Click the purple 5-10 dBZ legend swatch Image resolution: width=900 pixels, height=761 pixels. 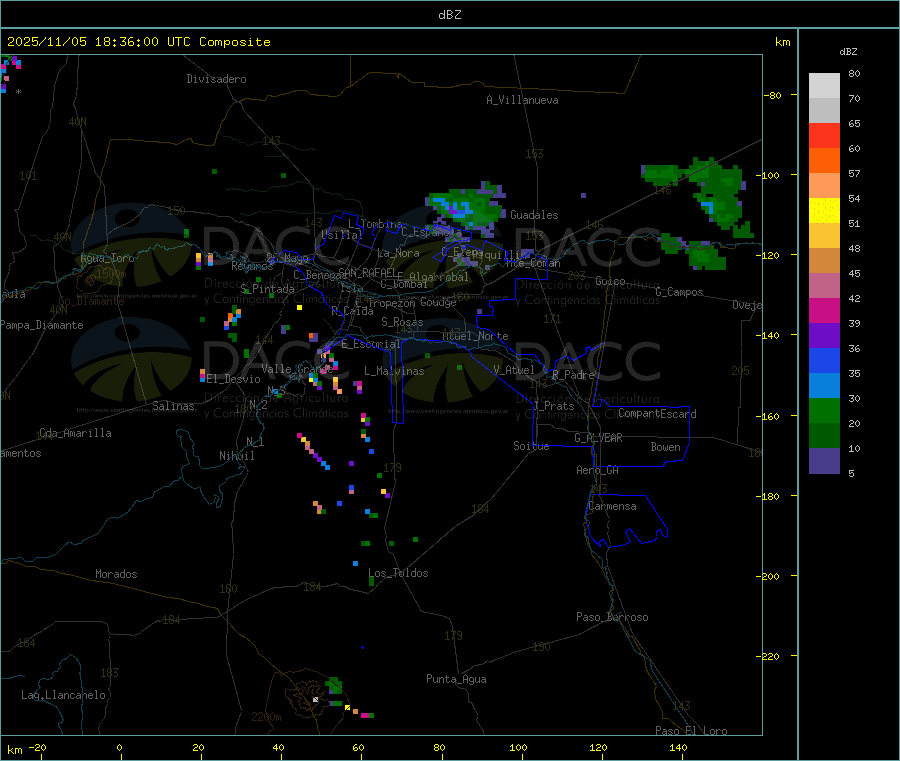(824, 461)
